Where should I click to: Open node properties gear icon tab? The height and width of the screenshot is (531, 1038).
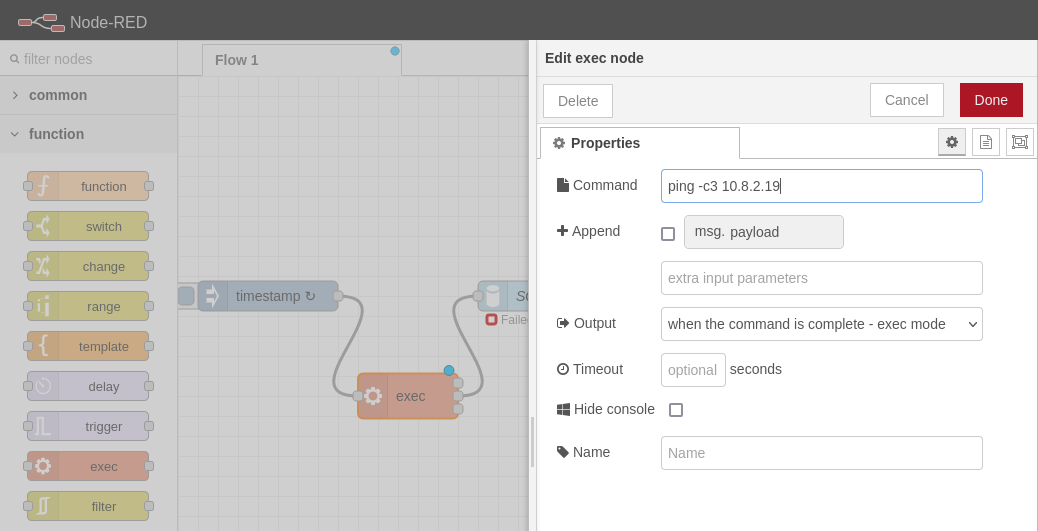(951, 142)
